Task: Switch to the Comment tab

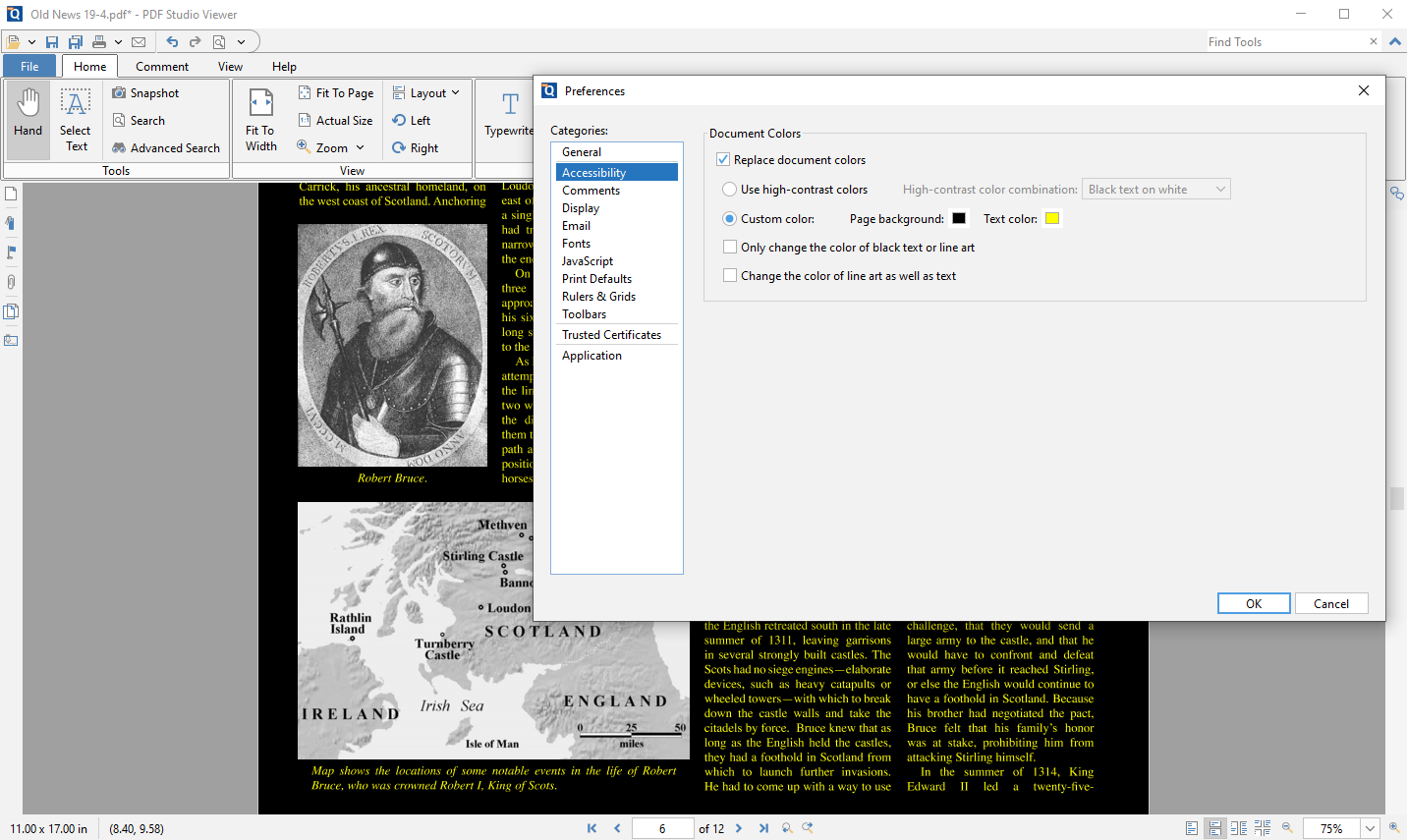Action: pyautogui.click(x=162, y=67)
